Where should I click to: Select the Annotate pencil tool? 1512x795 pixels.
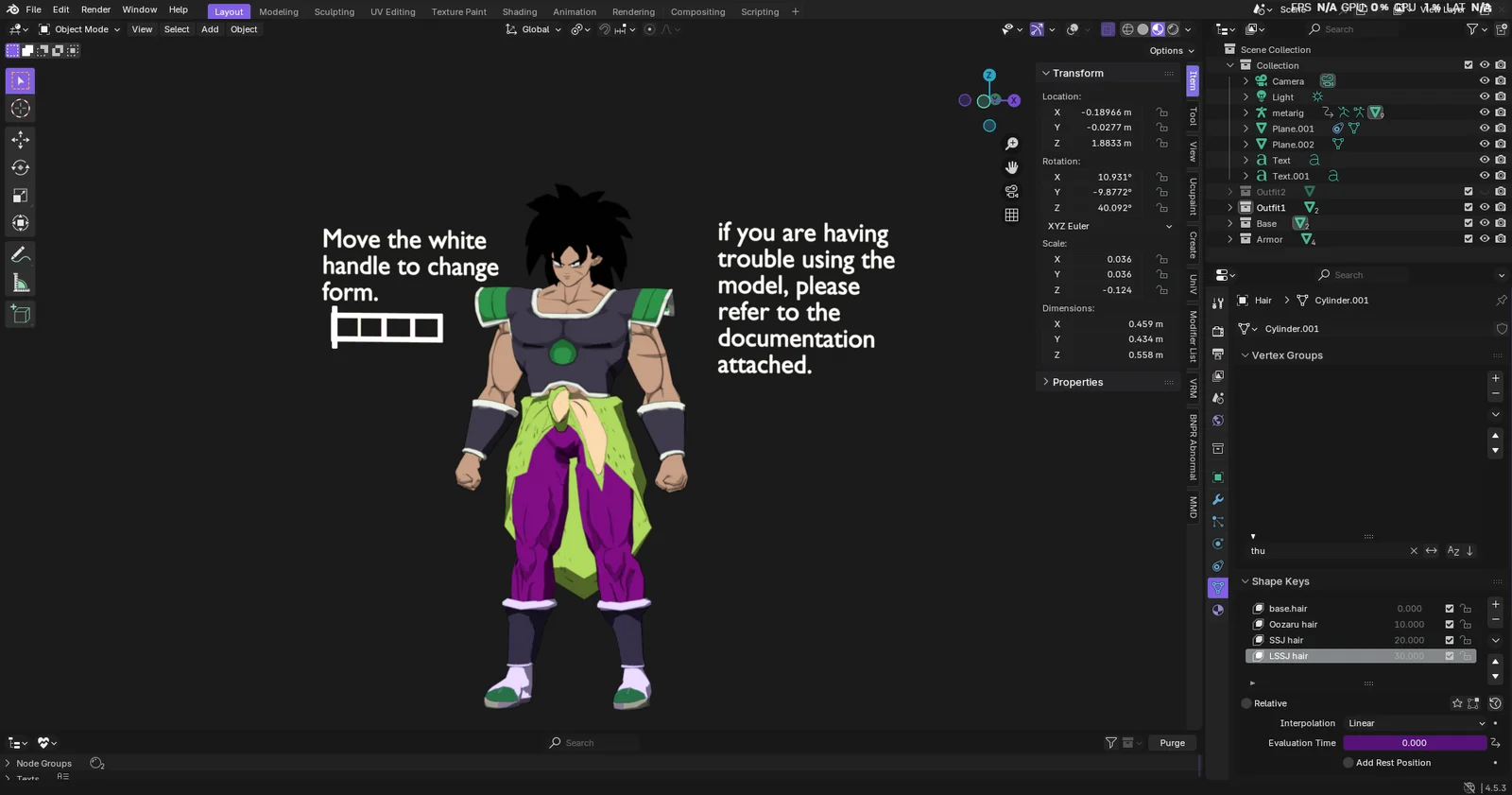click(20, 255)
